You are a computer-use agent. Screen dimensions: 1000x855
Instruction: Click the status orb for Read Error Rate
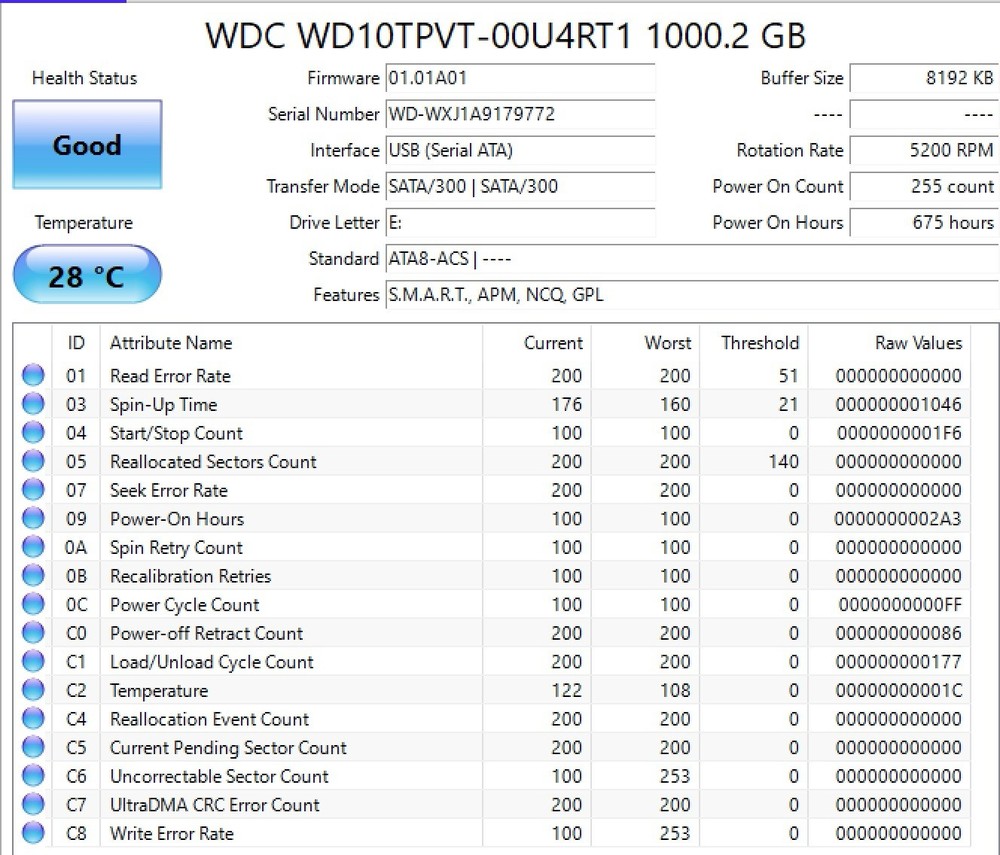click(33, 375)
